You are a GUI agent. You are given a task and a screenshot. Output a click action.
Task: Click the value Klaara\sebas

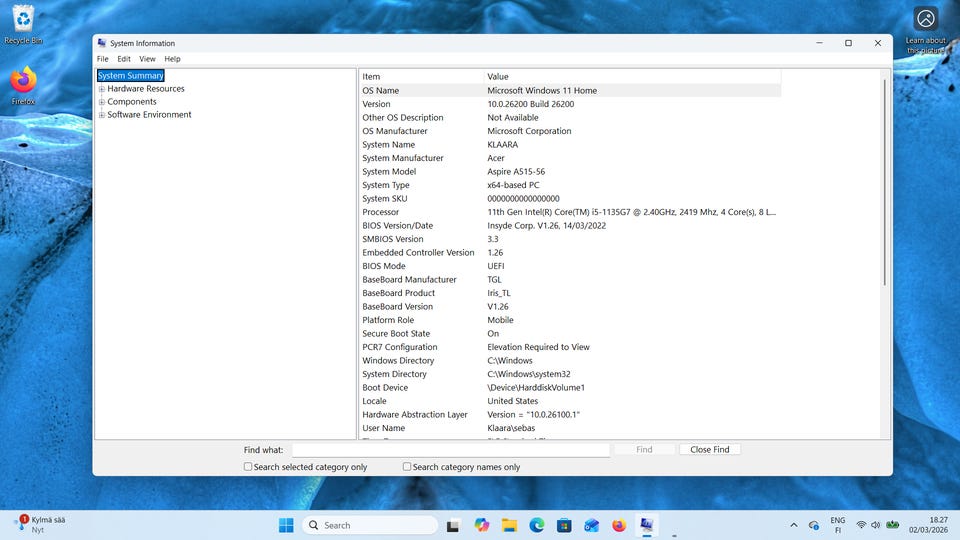pos(511,428)
